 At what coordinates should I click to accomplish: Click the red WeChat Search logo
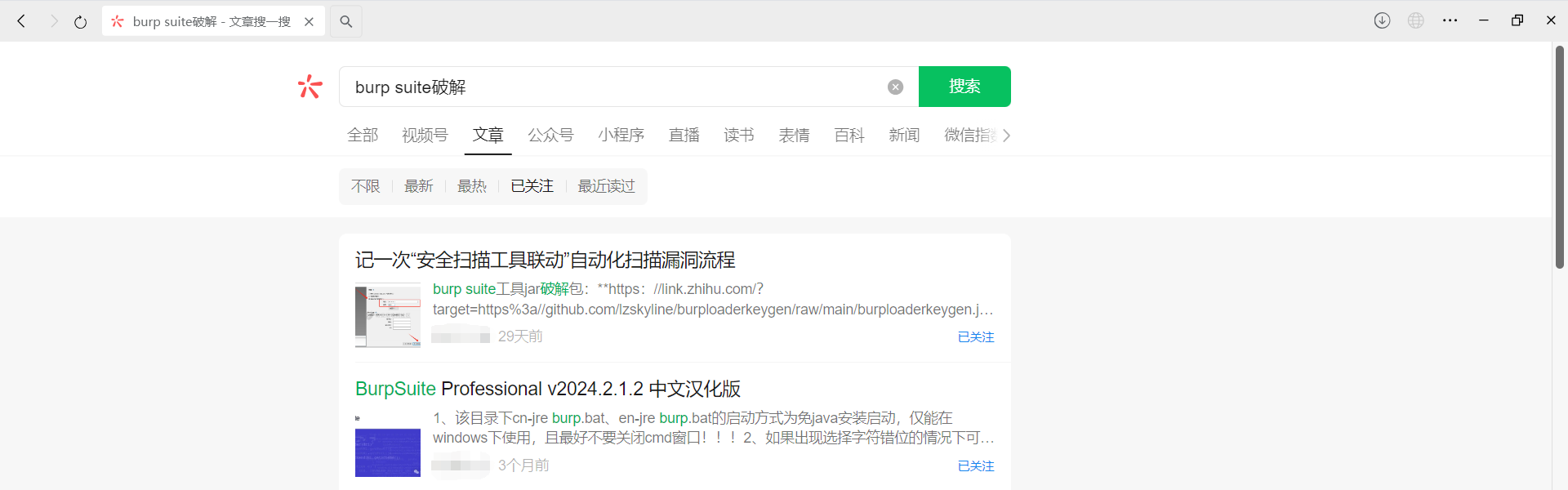tap(310, 87)
